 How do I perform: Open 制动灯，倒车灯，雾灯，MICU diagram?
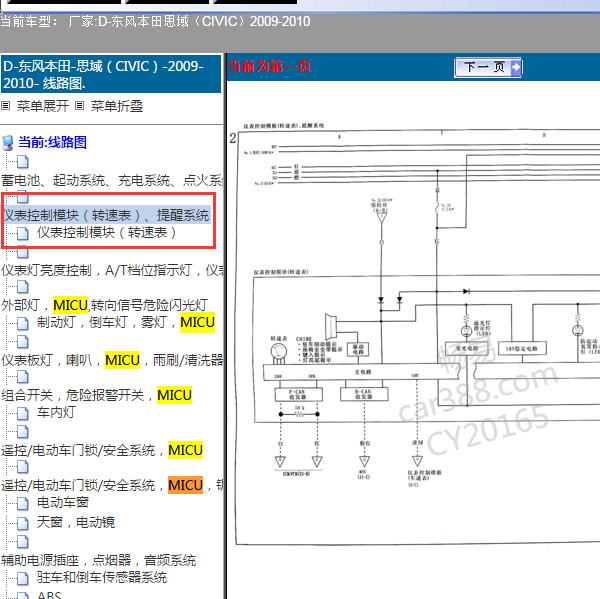[126, 322]
